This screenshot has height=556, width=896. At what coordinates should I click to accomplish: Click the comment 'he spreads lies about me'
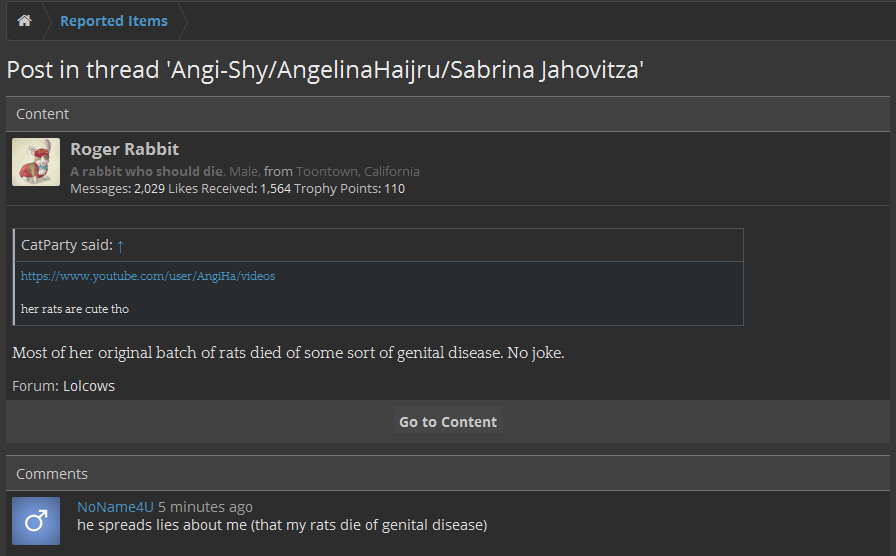pos(282,525)
